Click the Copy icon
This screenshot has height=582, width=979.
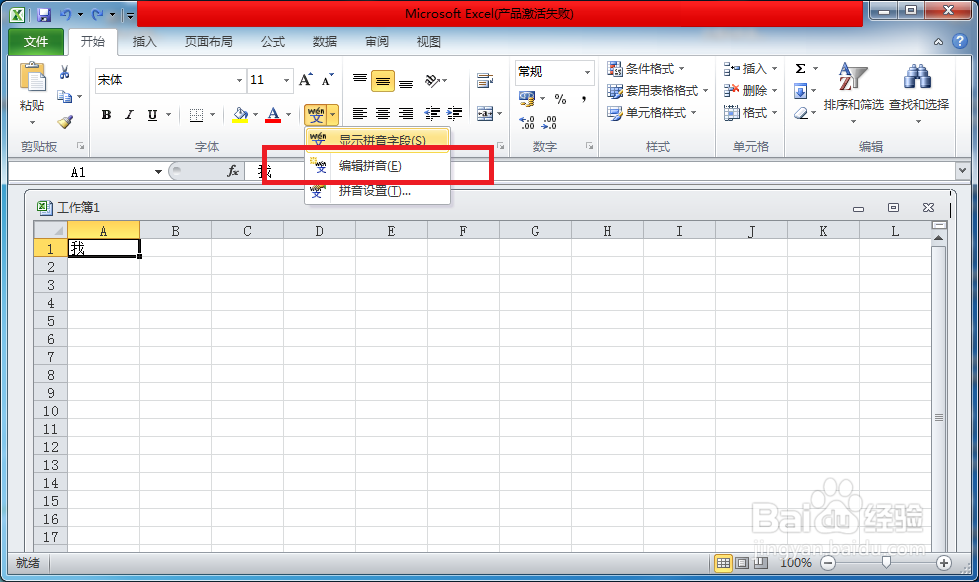coord(65,96)
